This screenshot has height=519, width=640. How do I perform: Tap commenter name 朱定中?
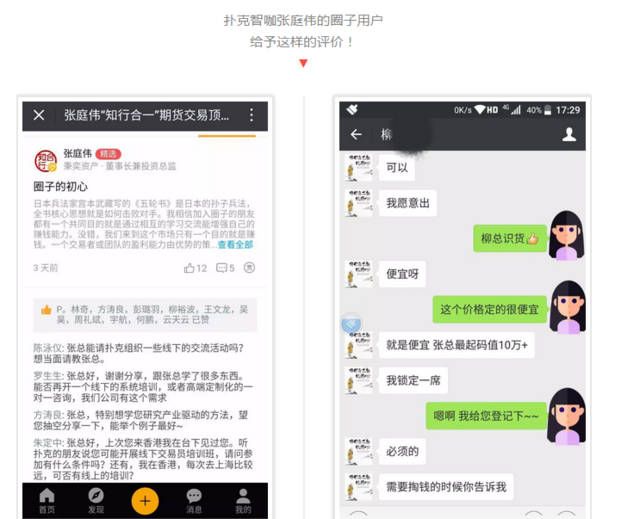tap(48, 443)
